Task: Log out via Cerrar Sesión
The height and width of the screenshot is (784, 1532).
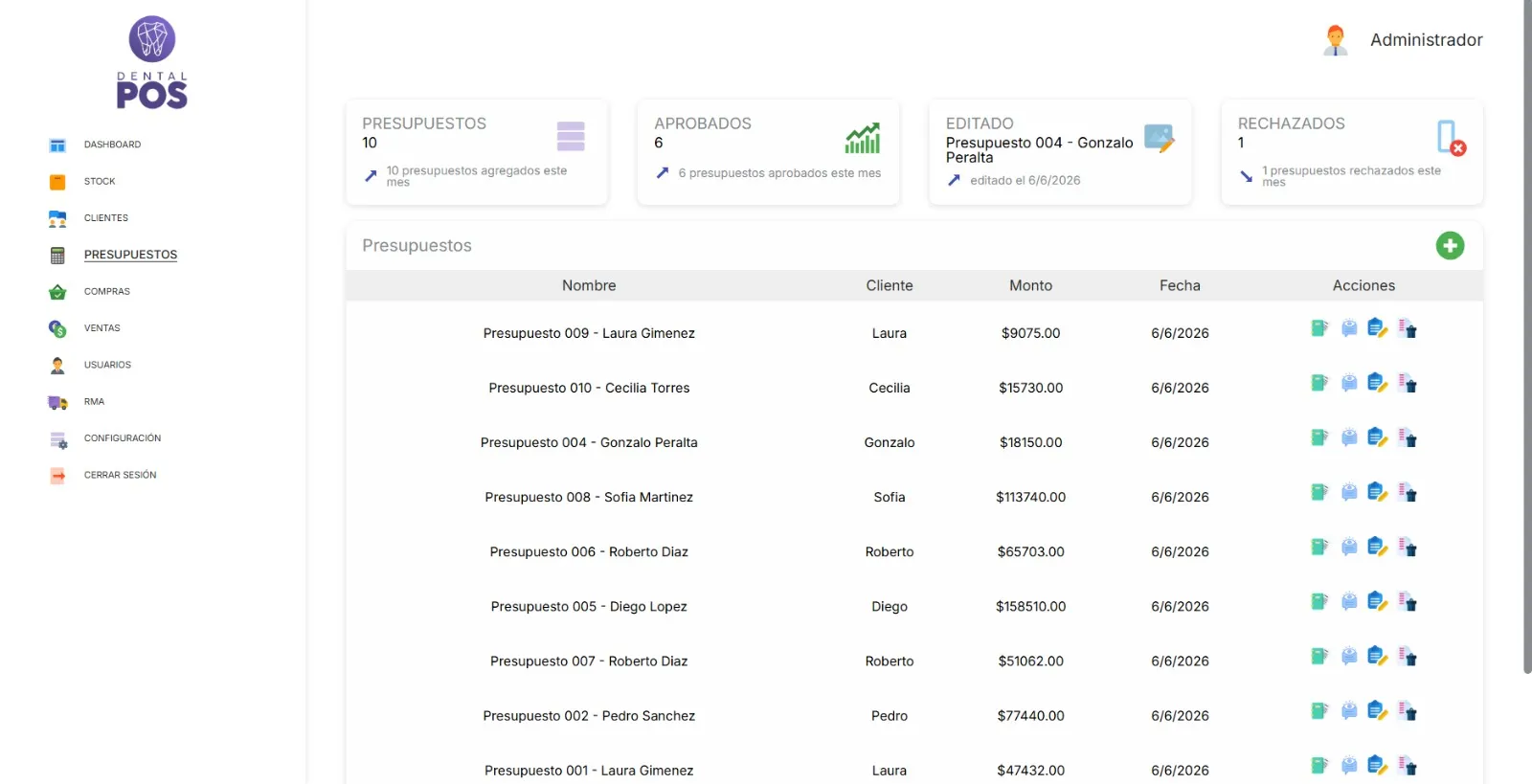Action: point(120,475)
